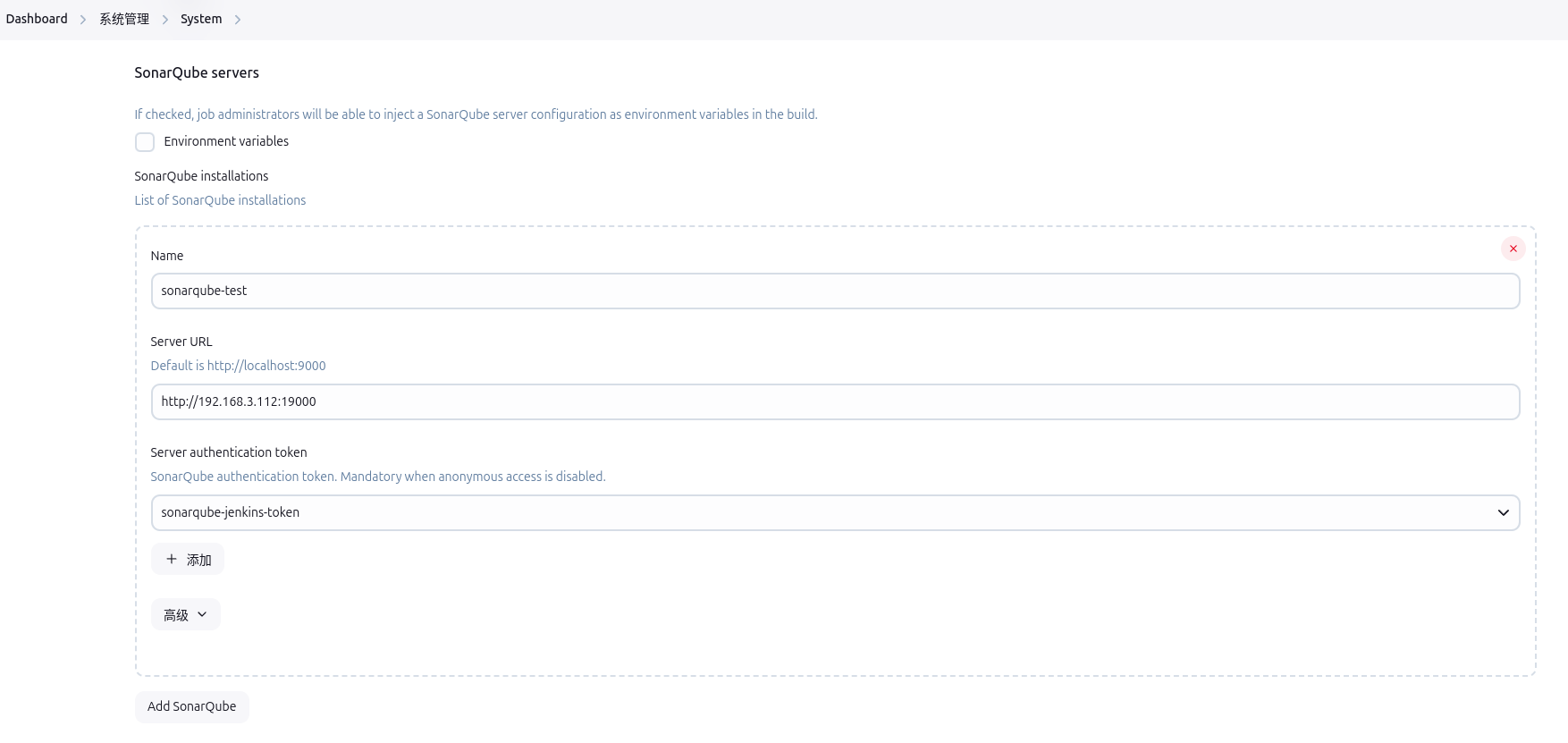Open the server authentication token dropdown
1568x743 pixels.
tap(835, 513)
